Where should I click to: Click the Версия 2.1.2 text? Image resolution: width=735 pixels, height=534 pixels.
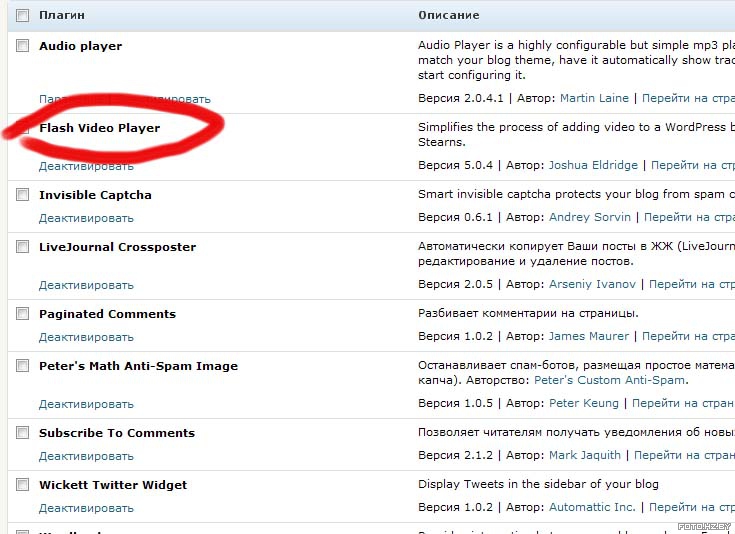pyautogui.click(x=455, y=456)
